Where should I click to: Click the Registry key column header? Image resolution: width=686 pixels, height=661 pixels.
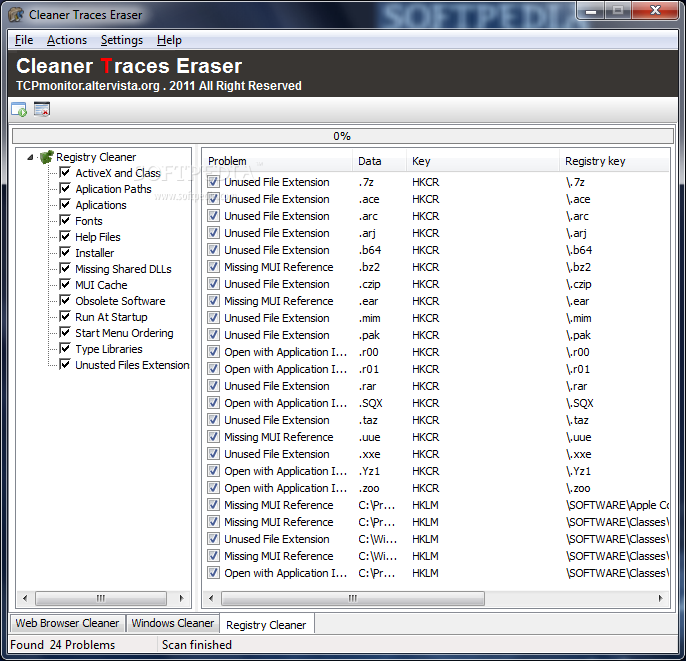click(x=614, y=161)
